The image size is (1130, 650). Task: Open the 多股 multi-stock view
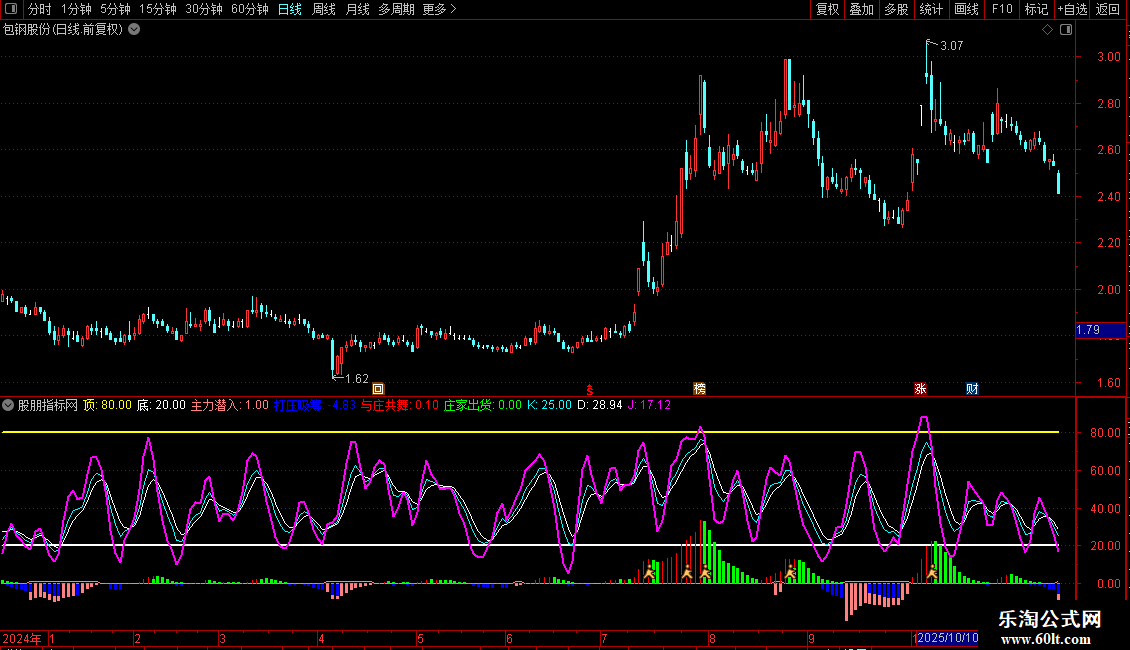896,9
